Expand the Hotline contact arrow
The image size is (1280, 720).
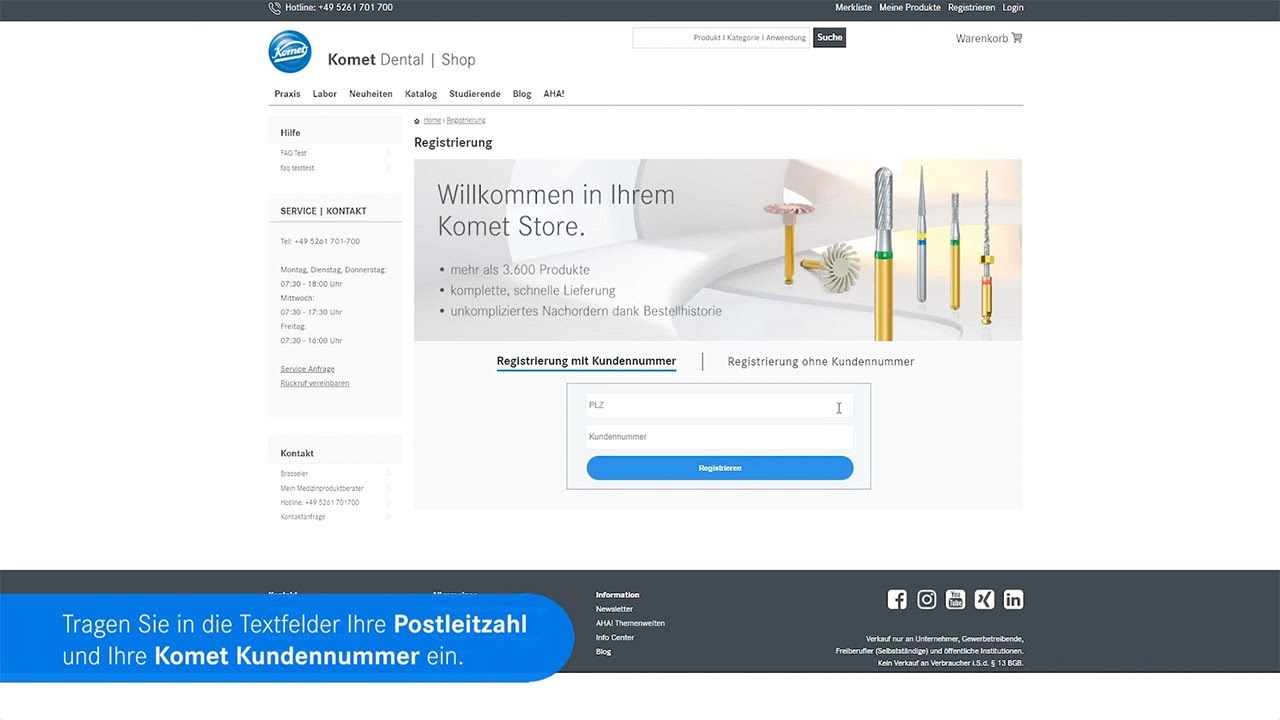(388, 502)
